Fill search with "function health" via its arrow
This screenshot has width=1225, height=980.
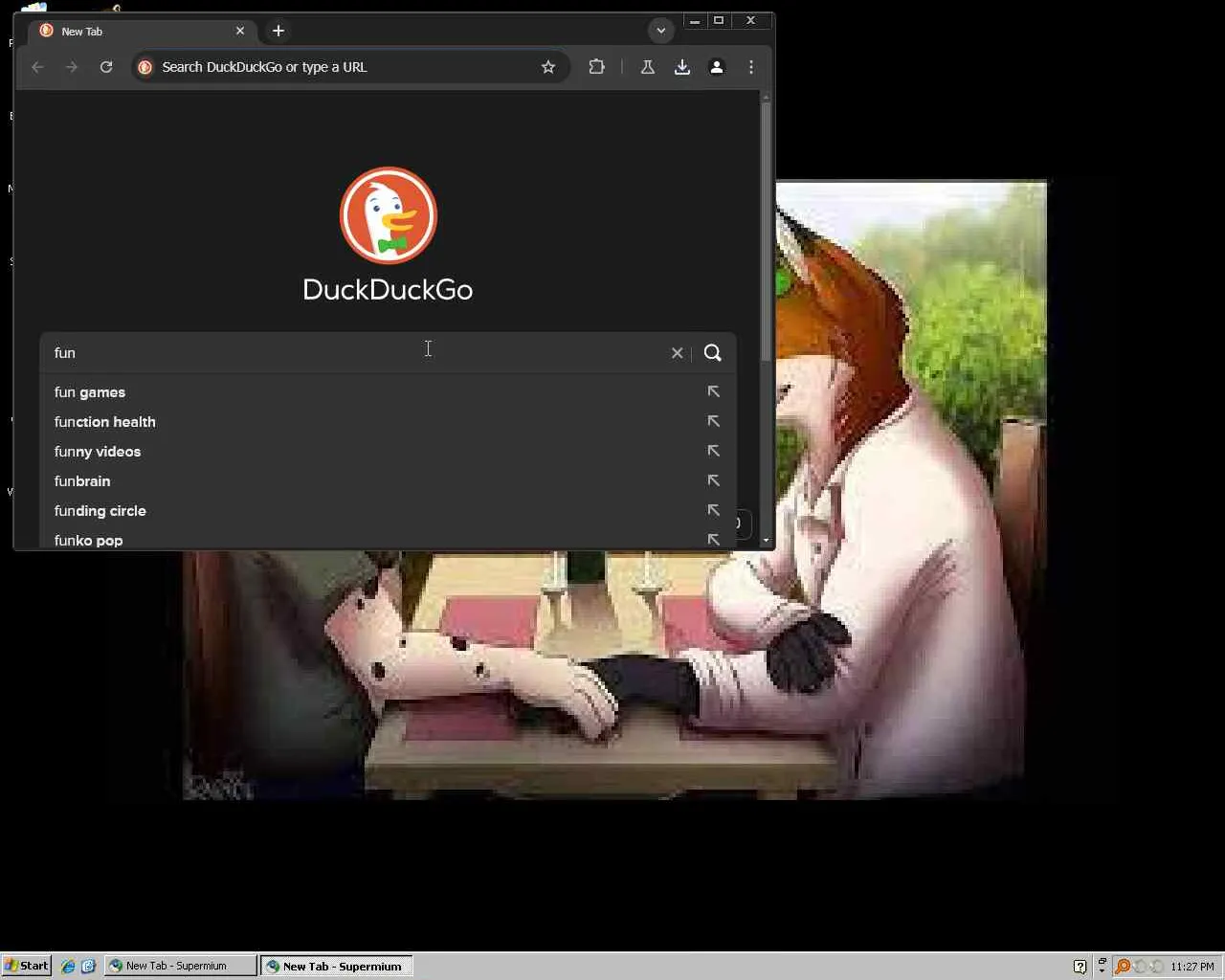713,421
